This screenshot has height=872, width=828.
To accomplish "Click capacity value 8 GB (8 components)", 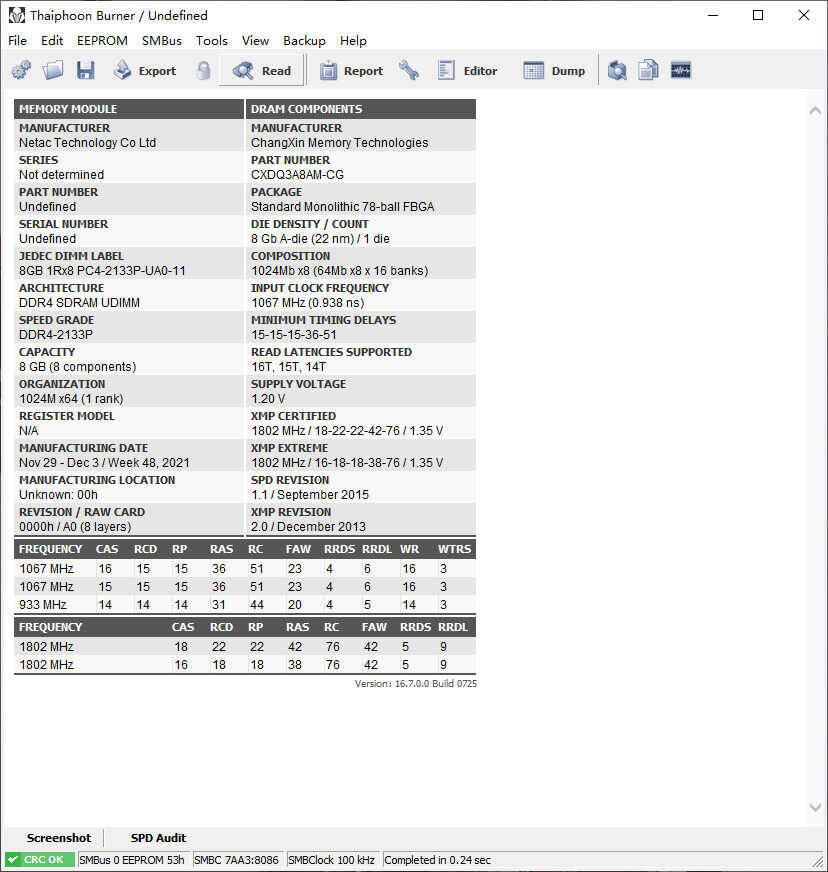I will [x=77, y=366].
